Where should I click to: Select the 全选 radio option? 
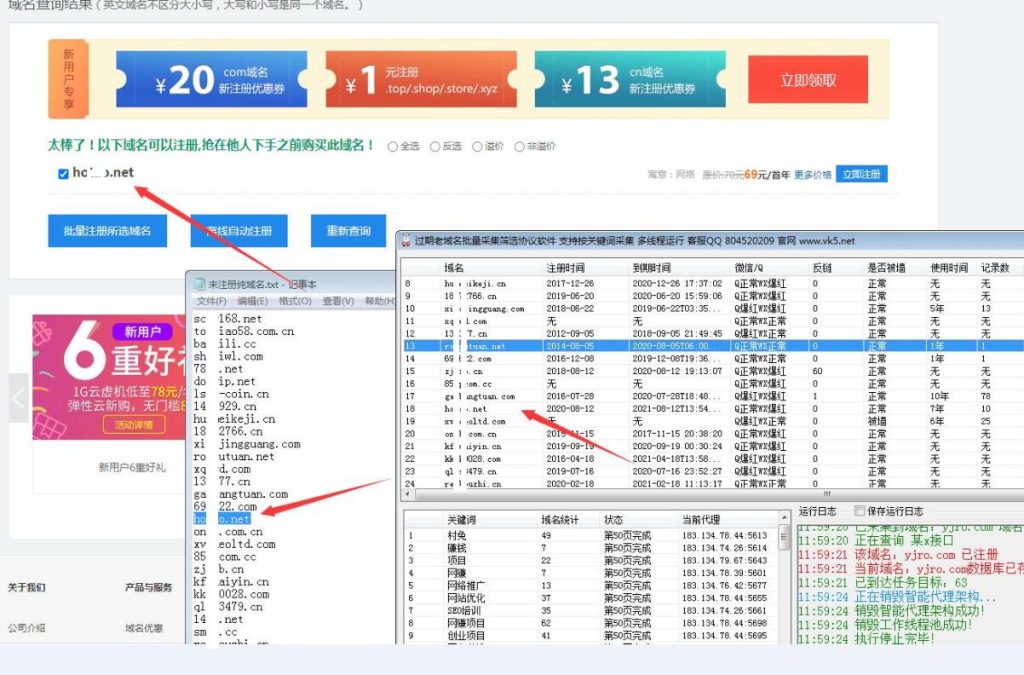tap(392, 146)
